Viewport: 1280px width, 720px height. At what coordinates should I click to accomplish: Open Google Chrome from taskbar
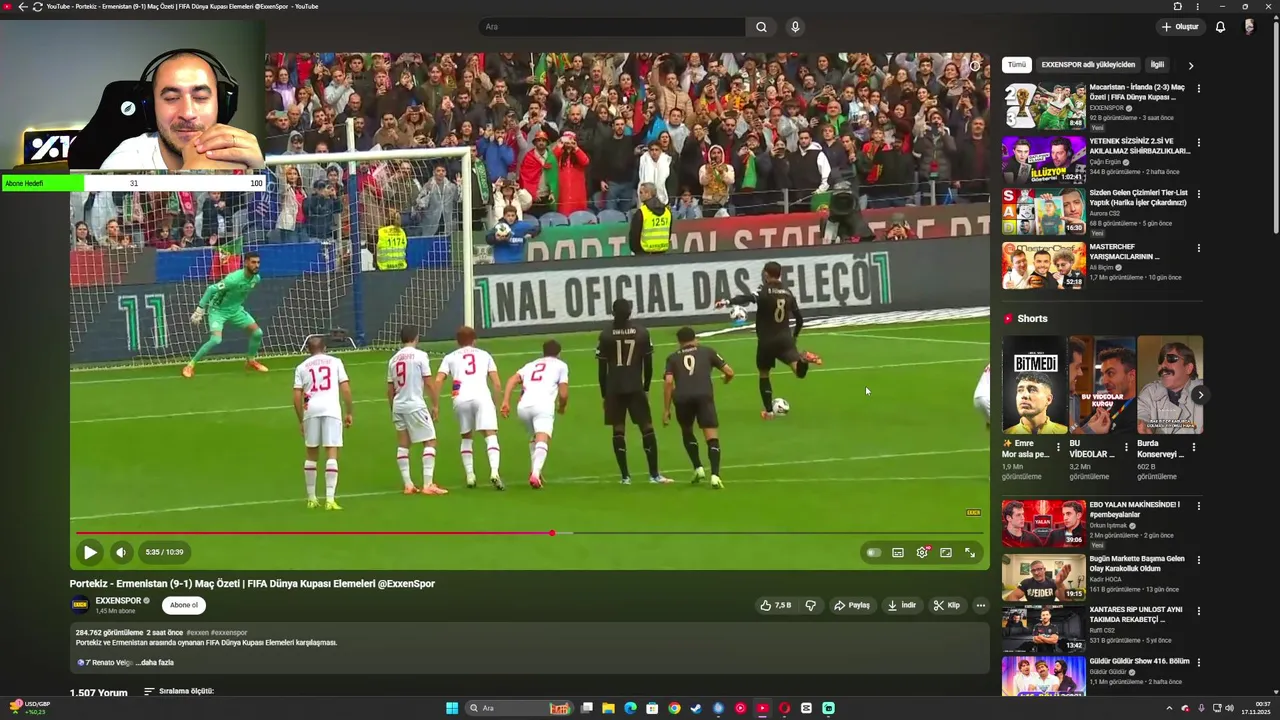[x=675, y=708]
